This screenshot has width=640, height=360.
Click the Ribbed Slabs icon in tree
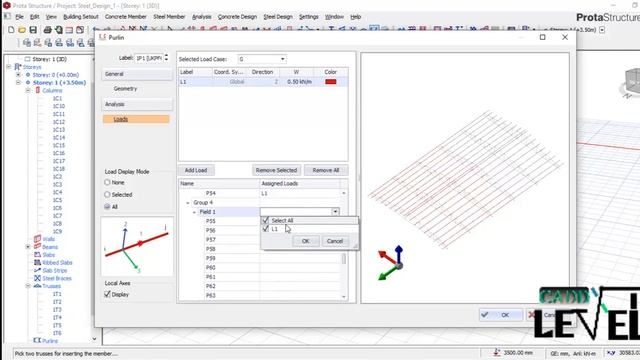38,262
